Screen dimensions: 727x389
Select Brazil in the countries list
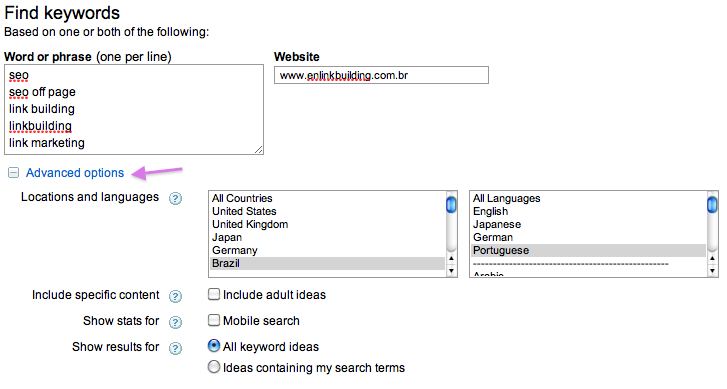(327, 263)
